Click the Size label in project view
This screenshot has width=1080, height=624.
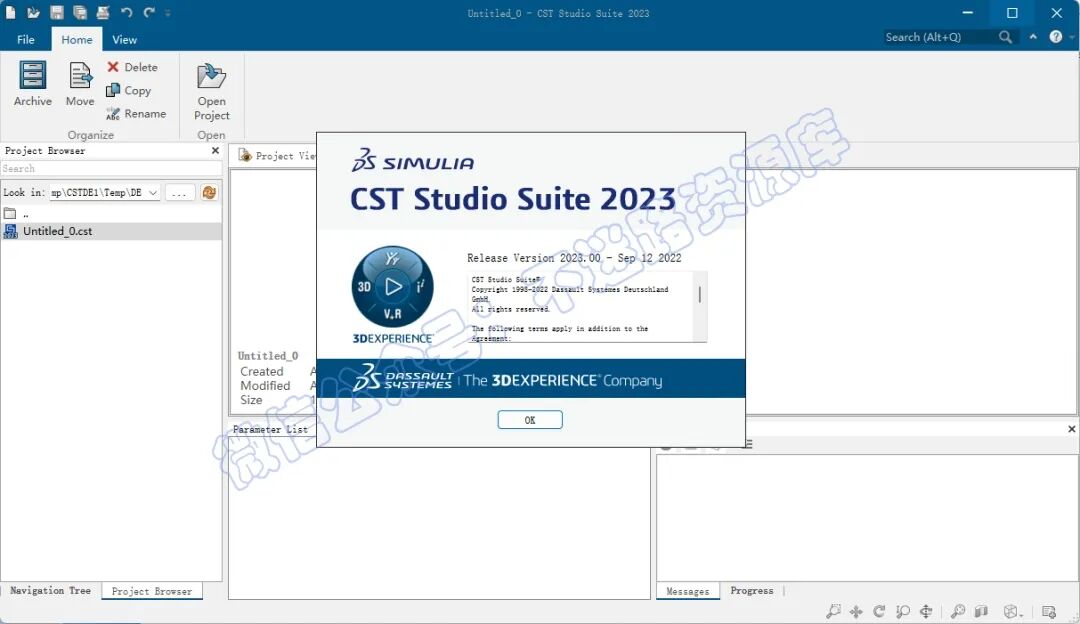[251, 400]
